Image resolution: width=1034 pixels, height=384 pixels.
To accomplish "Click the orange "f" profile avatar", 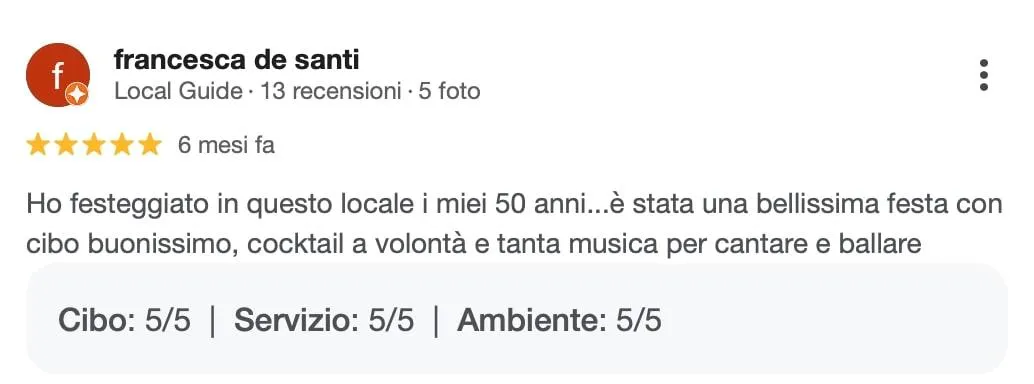I will (58, 75).
